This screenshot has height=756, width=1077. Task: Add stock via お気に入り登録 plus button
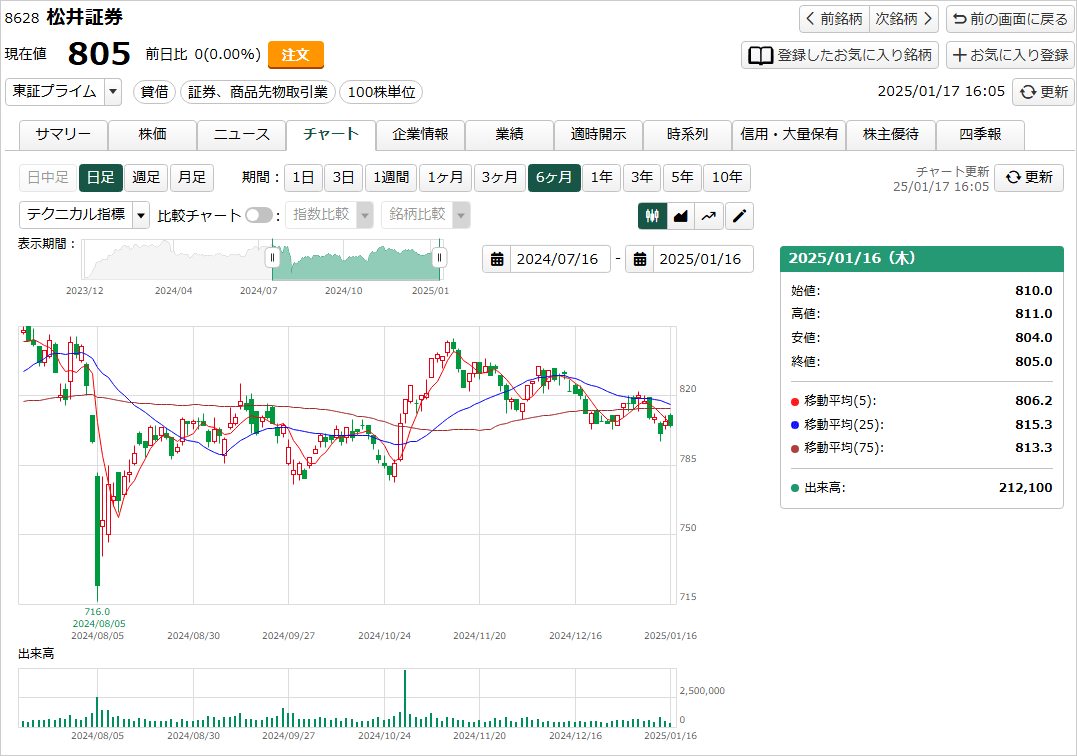pyautogui.click(x=1010, y=55)
